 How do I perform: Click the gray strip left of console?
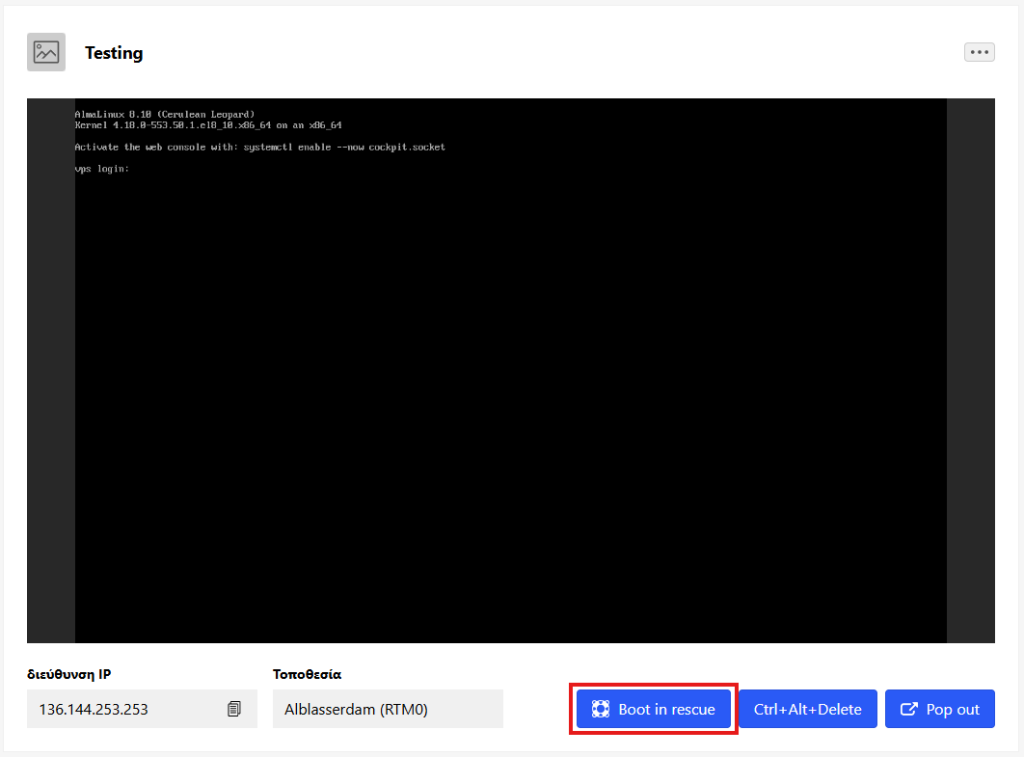click(51, 370)
